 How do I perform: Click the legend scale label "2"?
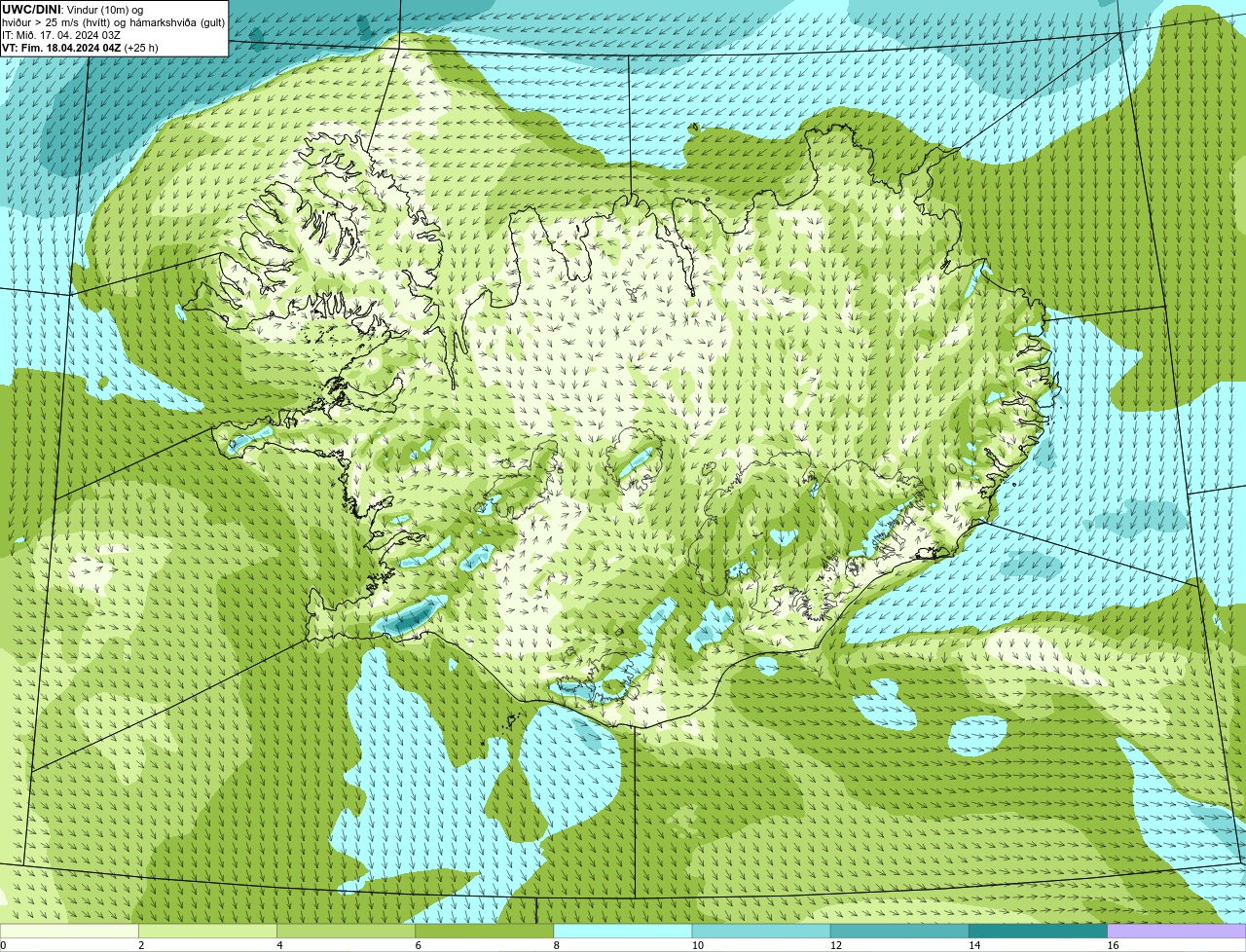(141, 945)
